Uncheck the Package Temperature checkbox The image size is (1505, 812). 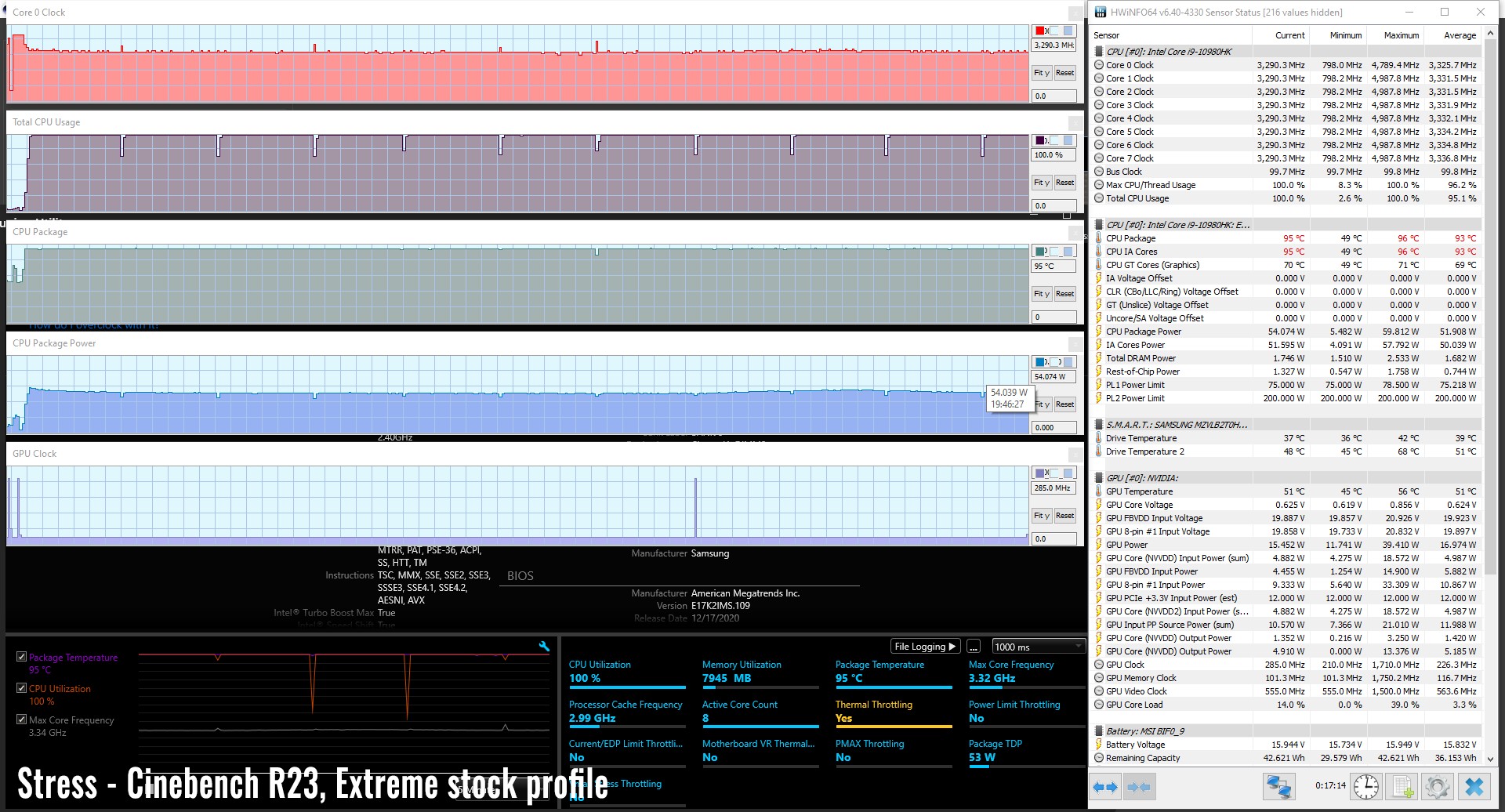[22, 657]
